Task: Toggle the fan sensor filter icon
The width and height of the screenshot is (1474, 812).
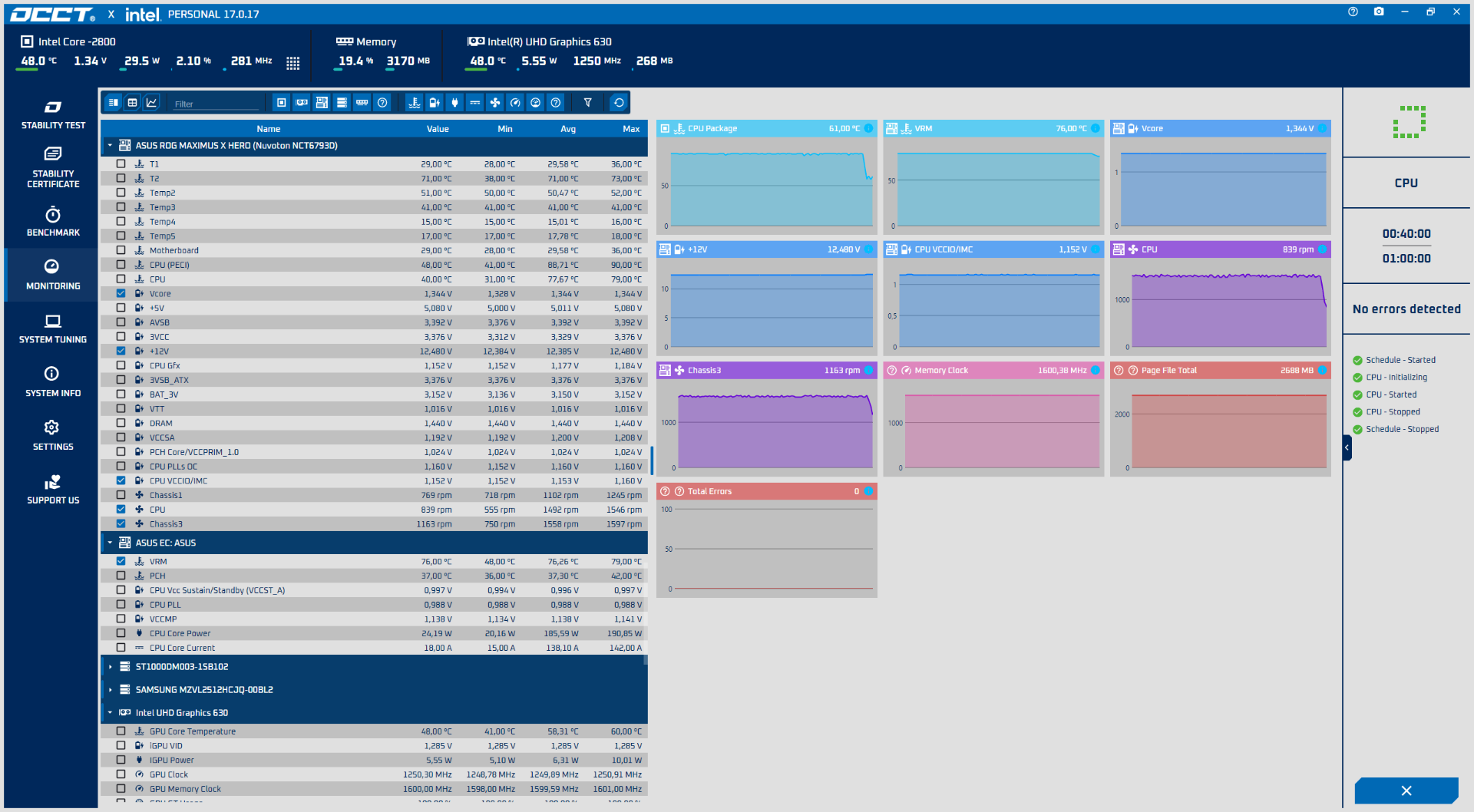Action: pyautogui.click(x=495, y=102)
